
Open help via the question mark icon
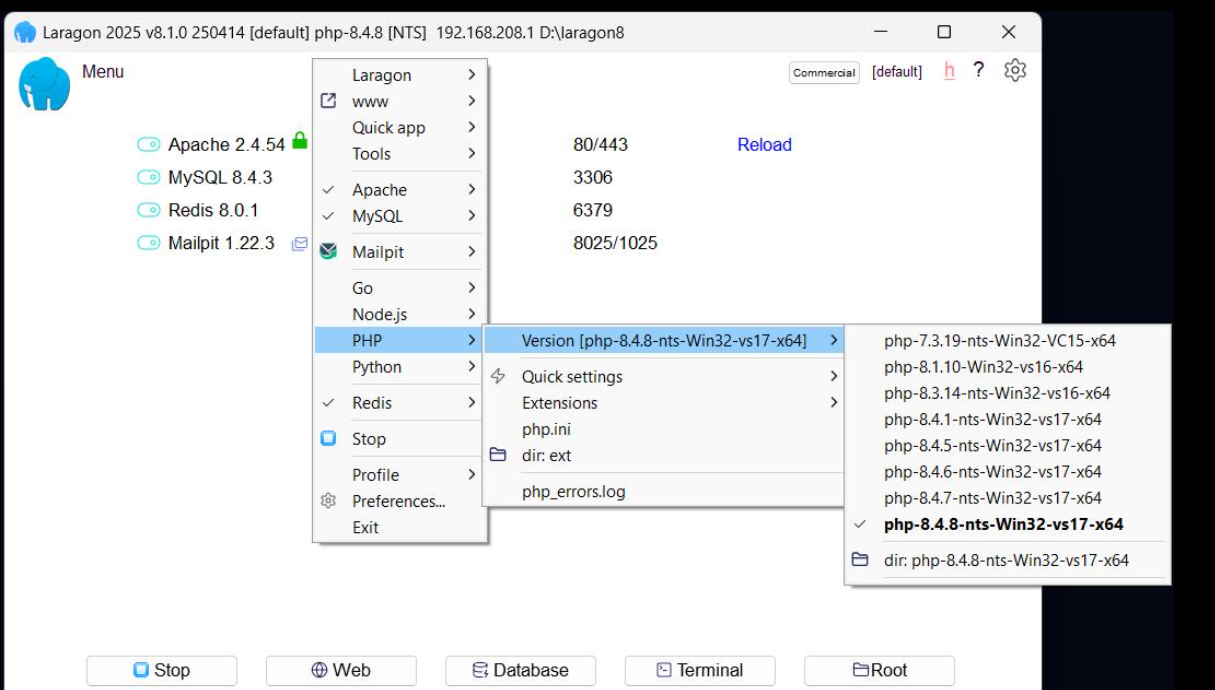[x=979, y=70]
